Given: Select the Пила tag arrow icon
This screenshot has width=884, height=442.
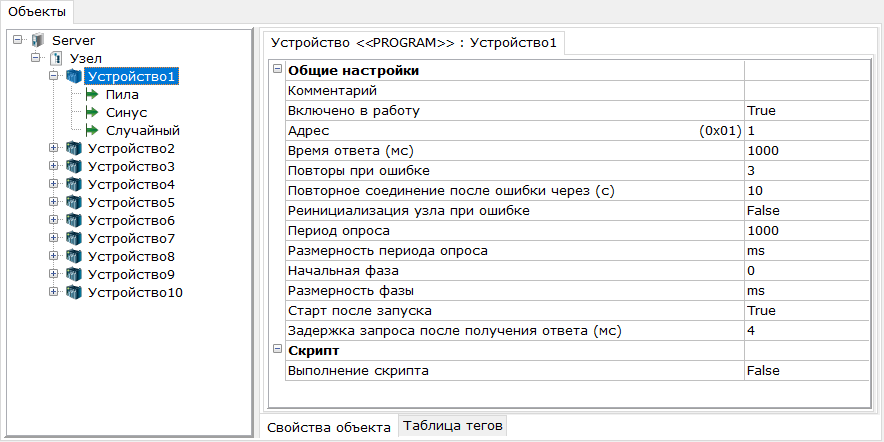Looking at the screenshot, I should coord(92,94).
